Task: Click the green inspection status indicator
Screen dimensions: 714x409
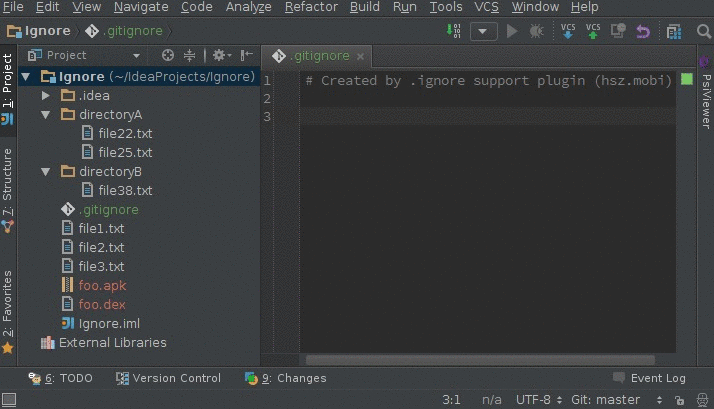Action: point(687,79)
